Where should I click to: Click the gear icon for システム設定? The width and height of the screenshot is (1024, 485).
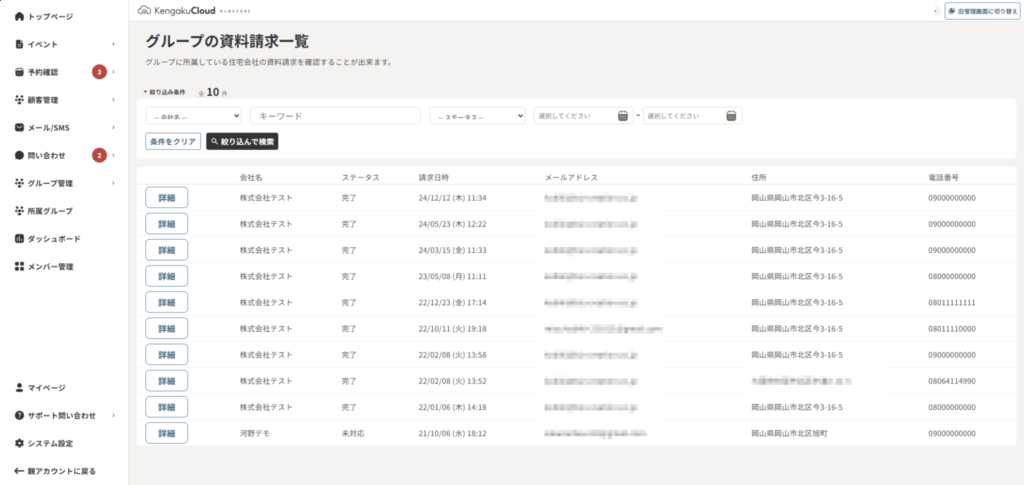pyautogui.click(x=19, y=443)
